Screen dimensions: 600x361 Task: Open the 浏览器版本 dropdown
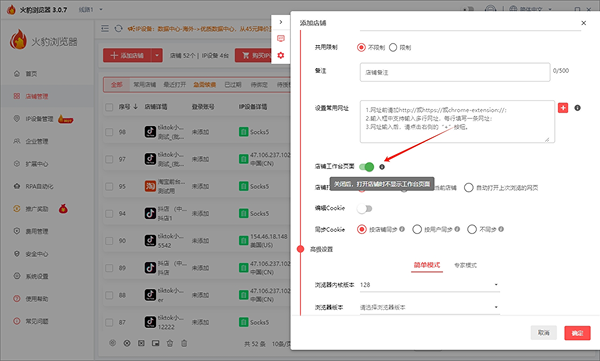(430, 307)
